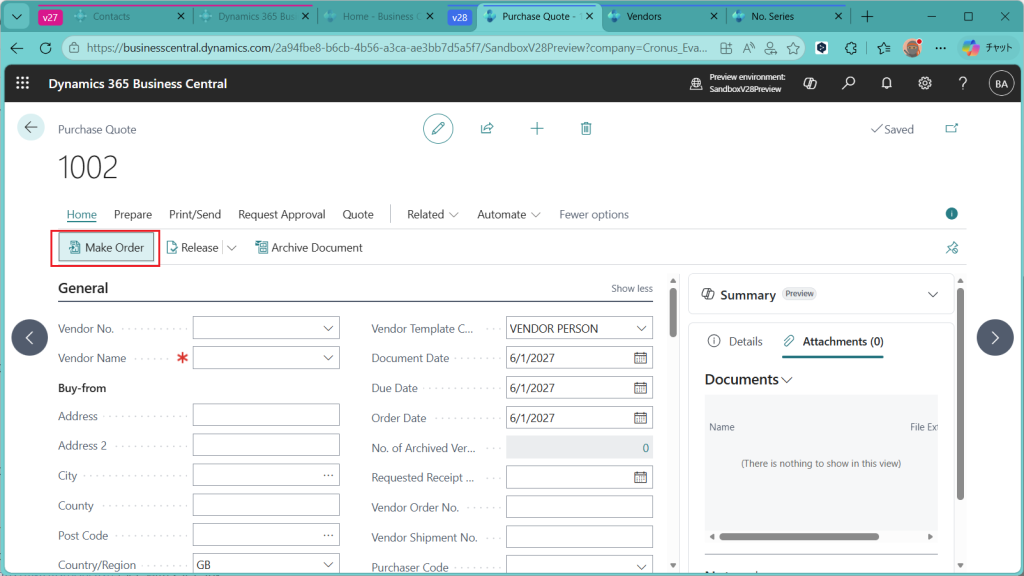The image size is (1024, 576).
Task: Click the pencil edit icon
Action: pyautogui.click(x=437, y=128)
